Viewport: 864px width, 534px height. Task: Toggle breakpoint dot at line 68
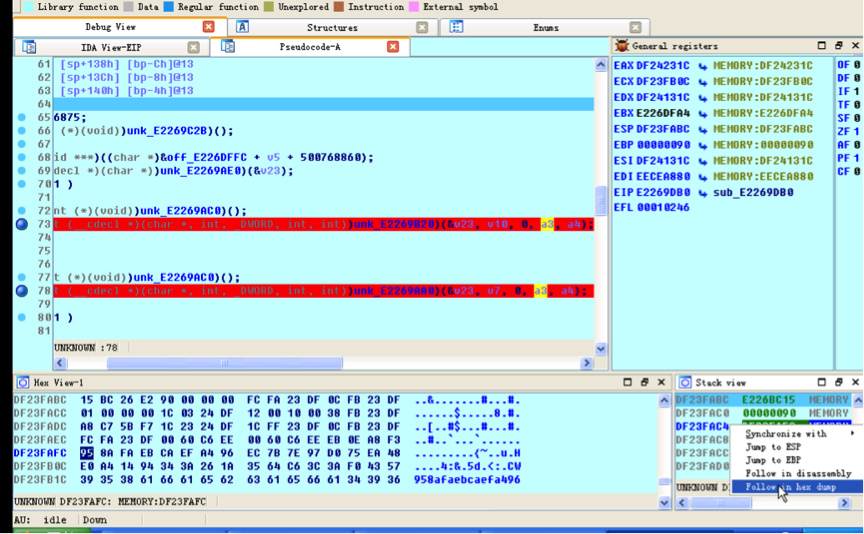[x=21, y=157]
